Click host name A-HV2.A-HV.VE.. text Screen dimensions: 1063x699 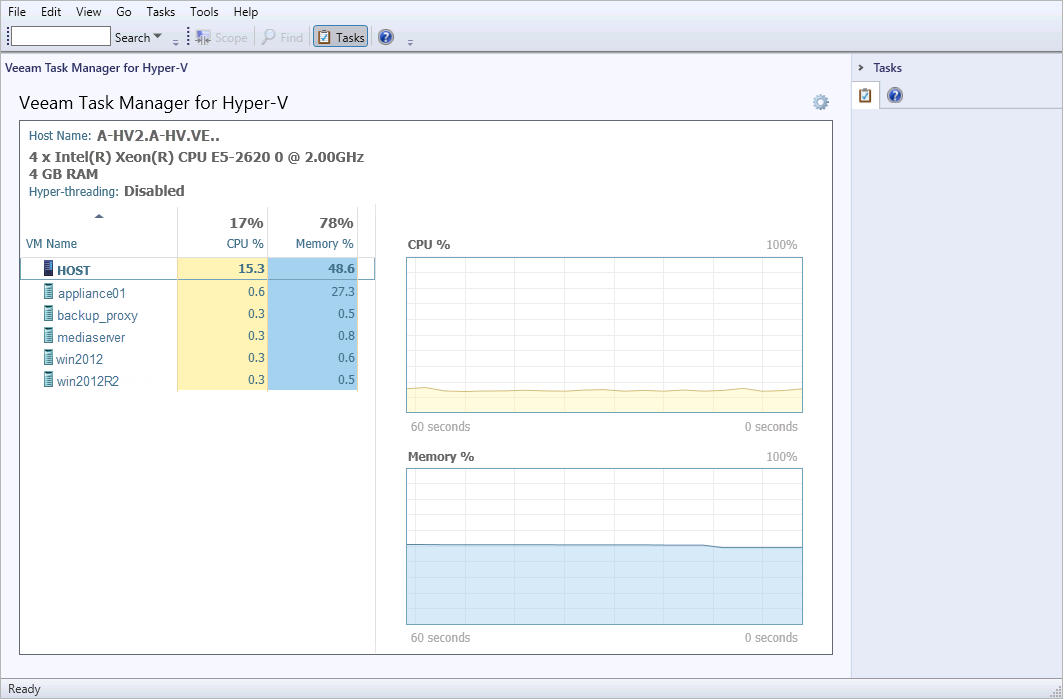[158, 136]
